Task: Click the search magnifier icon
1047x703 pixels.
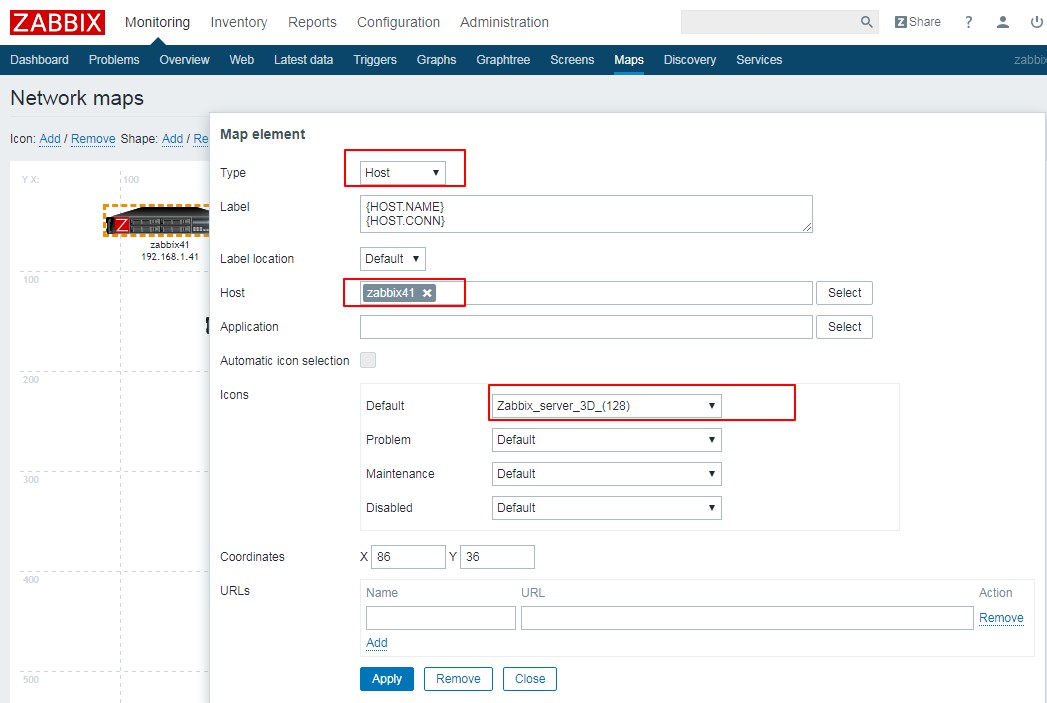Action: pyautogui.click(x=866, y=22)
